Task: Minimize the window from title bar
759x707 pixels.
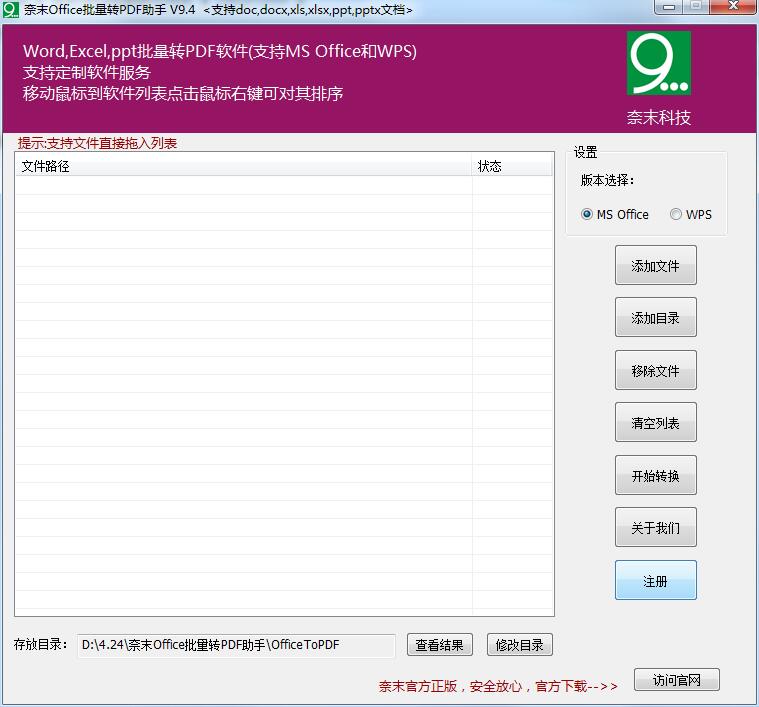Action: pos(668,7)
